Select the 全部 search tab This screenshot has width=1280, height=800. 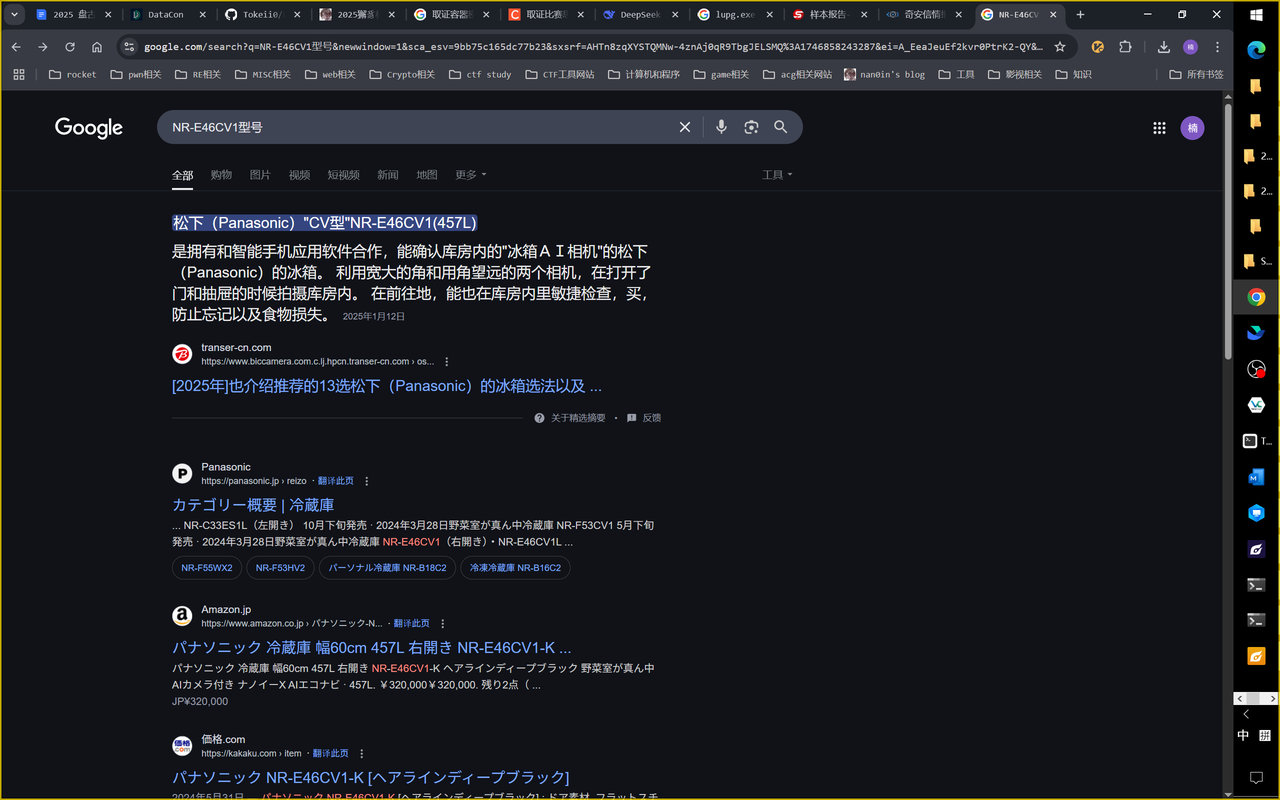tap(182, 175)
